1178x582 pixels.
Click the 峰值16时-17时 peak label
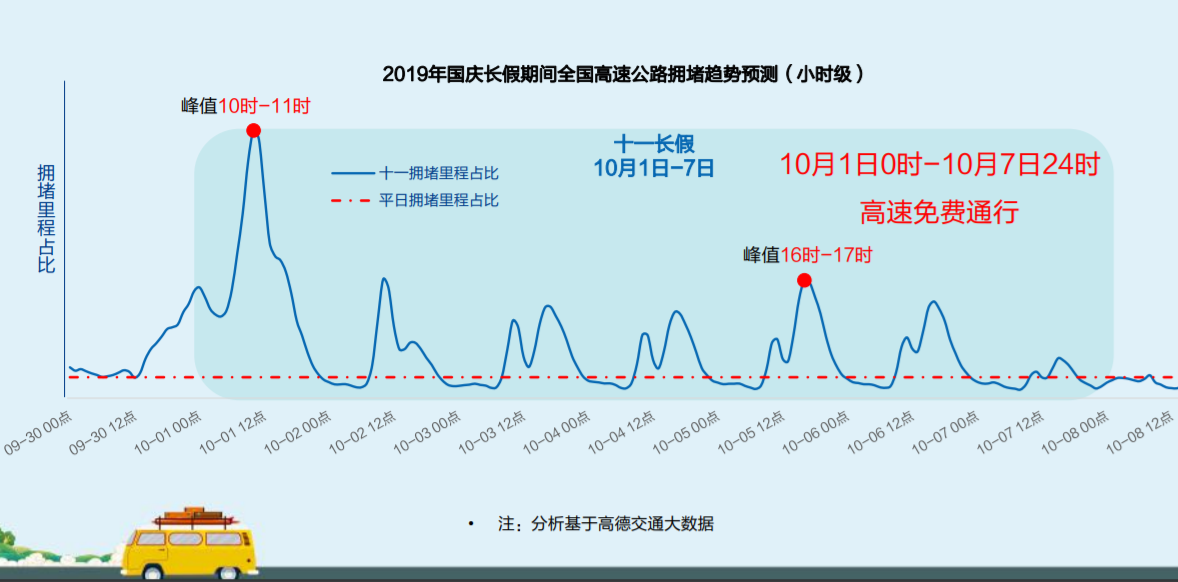[807, 255]
